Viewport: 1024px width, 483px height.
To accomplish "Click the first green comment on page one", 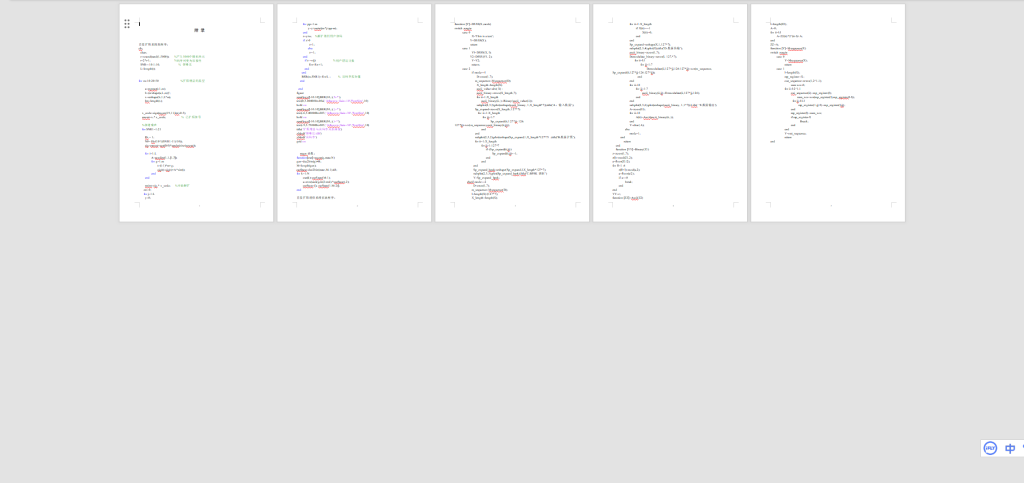I will click(x=189, y=56).
